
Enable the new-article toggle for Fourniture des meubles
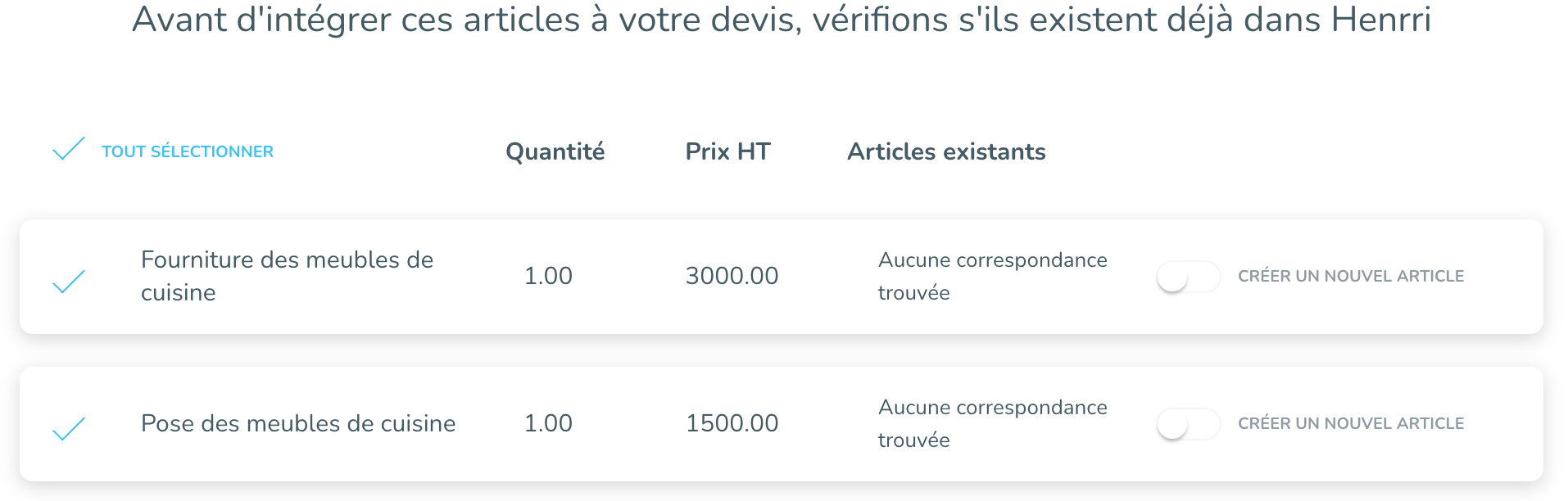(x=1188, y=278)
